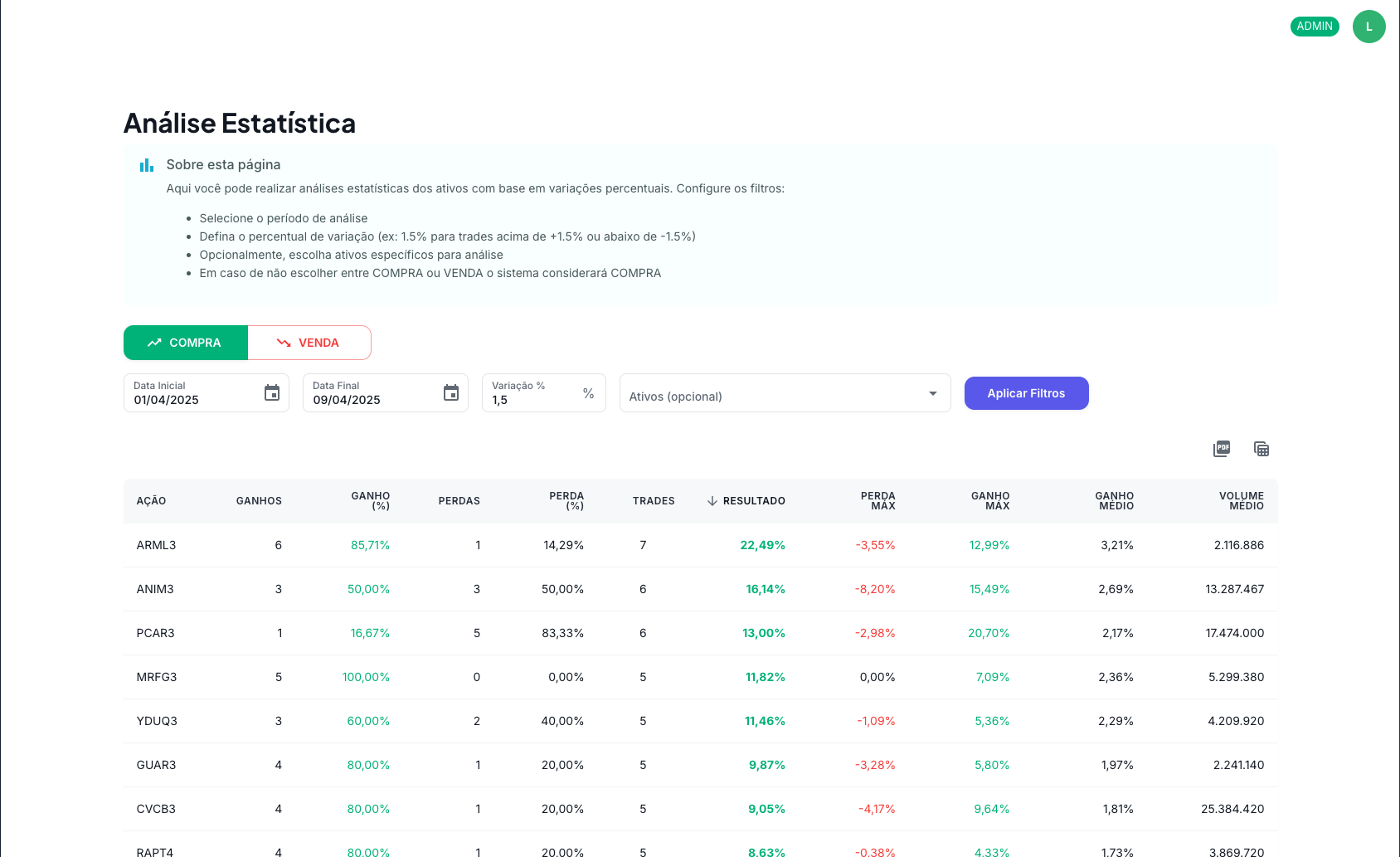This screenshot has height=857, width=1400.
Task: Click the spreadsheet export icon beside PDF
Action: [x=1261, y=448]
